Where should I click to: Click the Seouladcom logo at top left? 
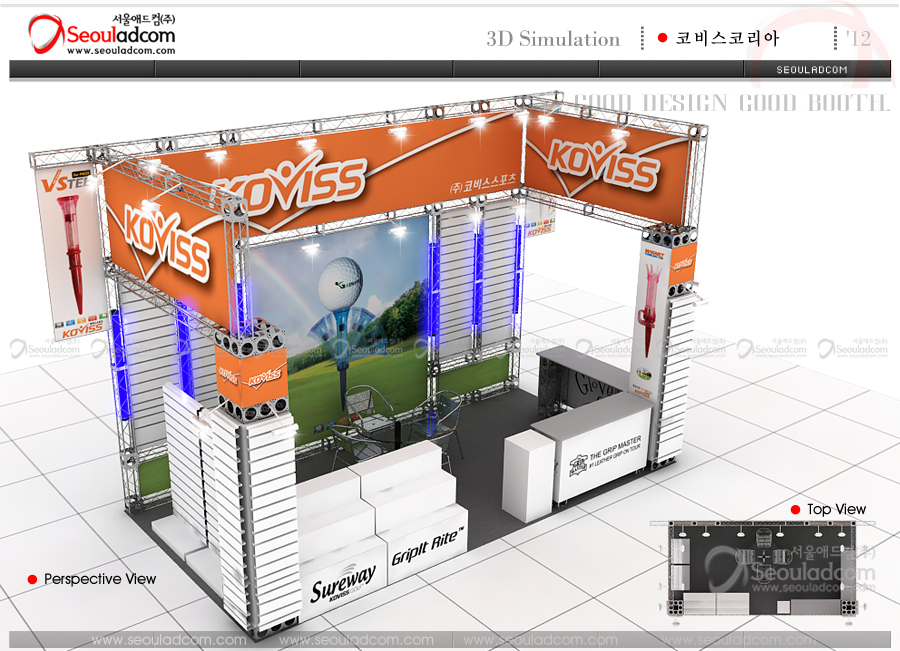pos(100,34)
